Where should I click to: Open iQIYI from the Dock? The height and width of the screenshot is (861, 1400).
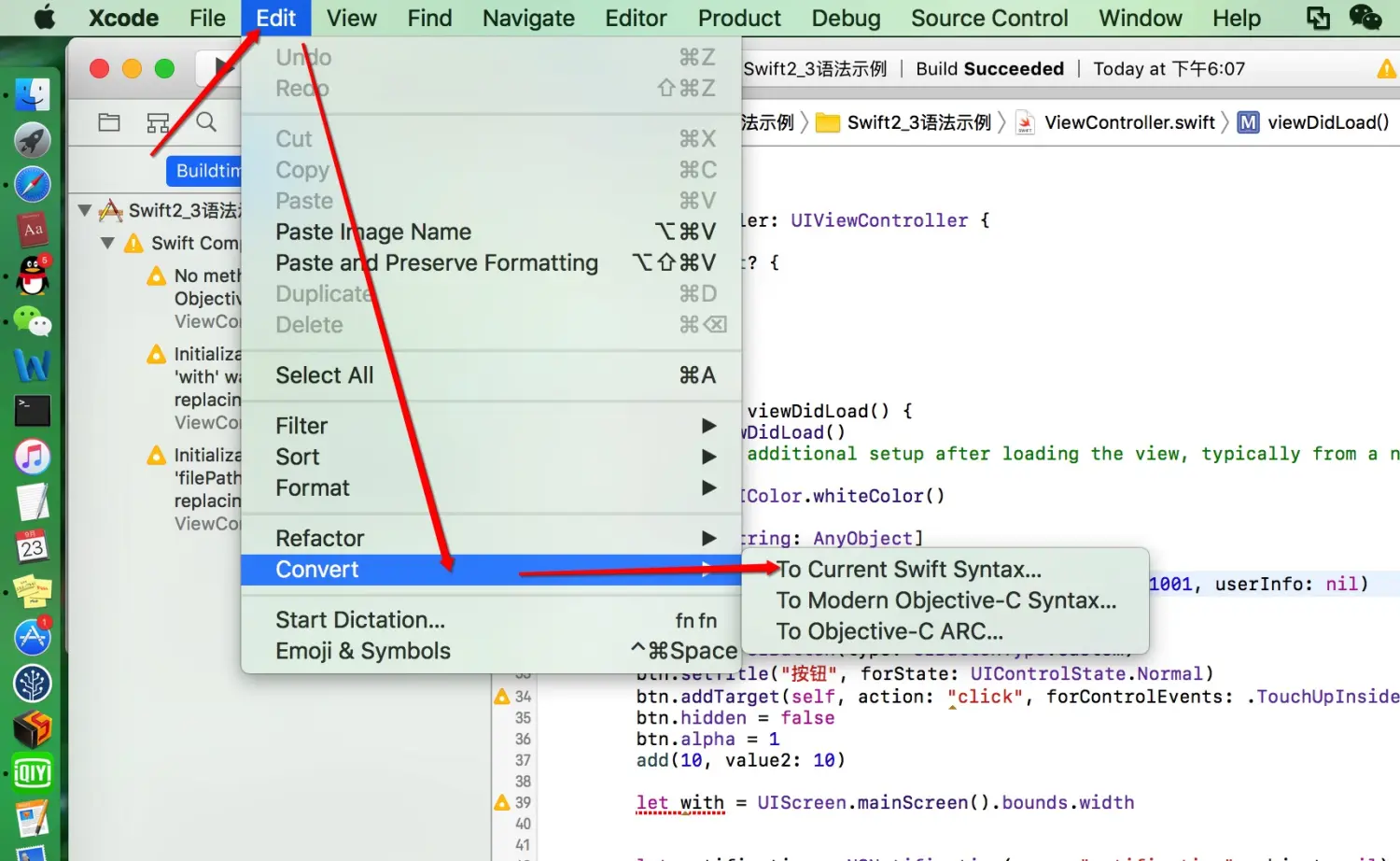click(x=33, y=773)
